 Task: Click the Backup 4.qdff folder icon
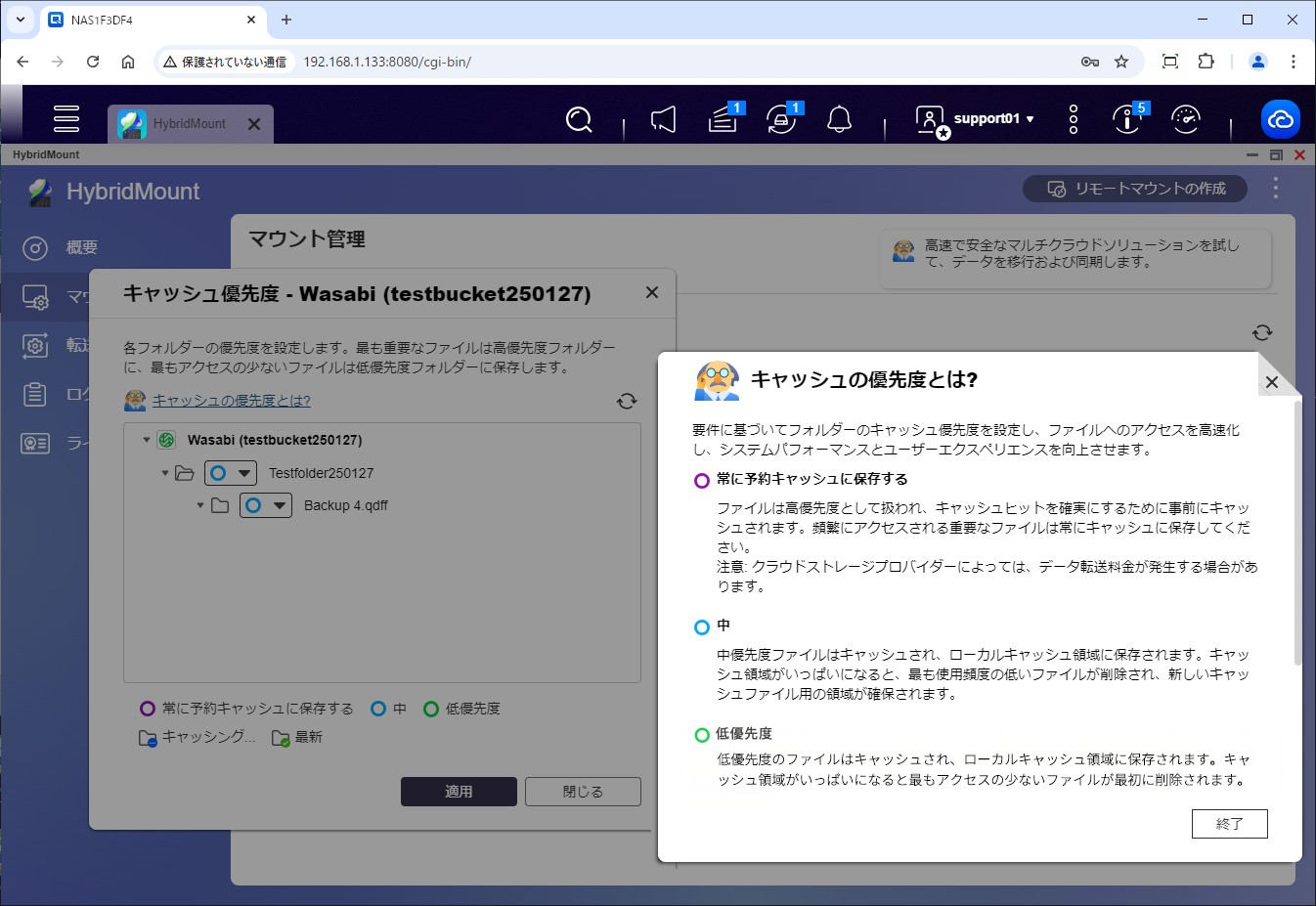coord(220,505)
